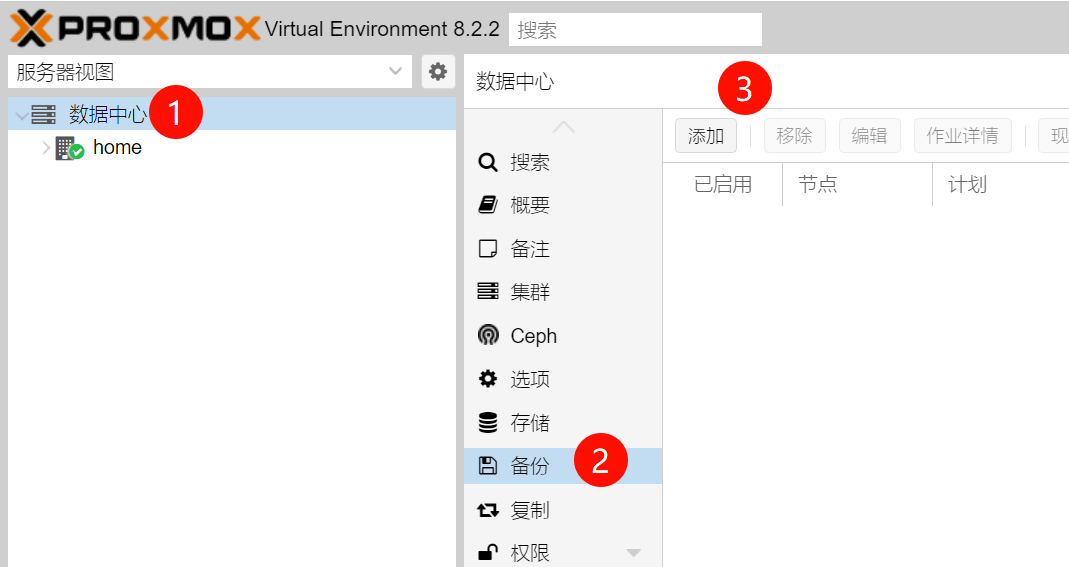Collapse the 数据中心 tree node
This screenshot has width=1069, height=567.
pos(22,116)
